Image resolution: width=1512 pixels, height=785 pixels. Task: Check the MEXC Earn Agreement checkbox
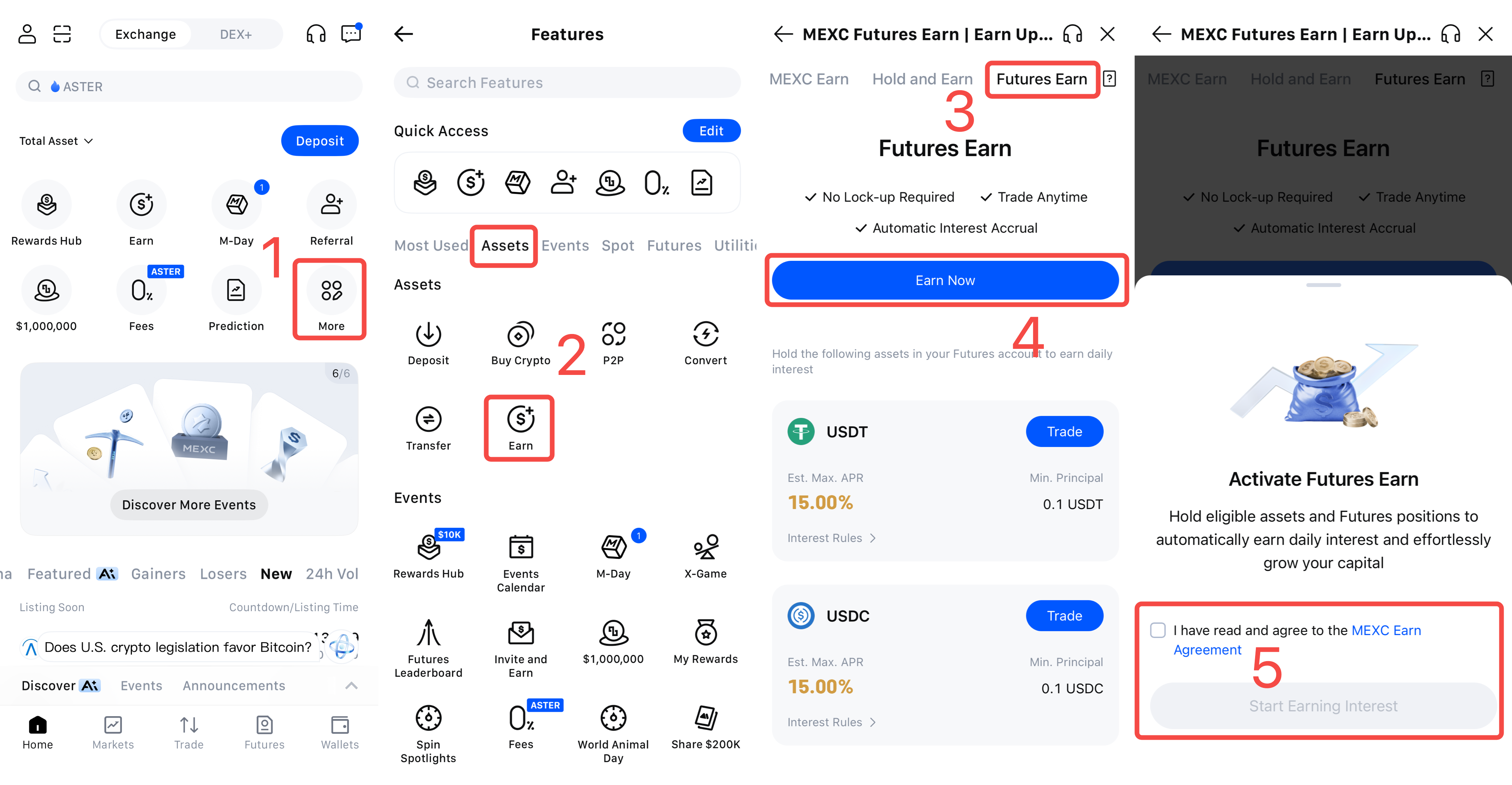tap(1158, 630)
